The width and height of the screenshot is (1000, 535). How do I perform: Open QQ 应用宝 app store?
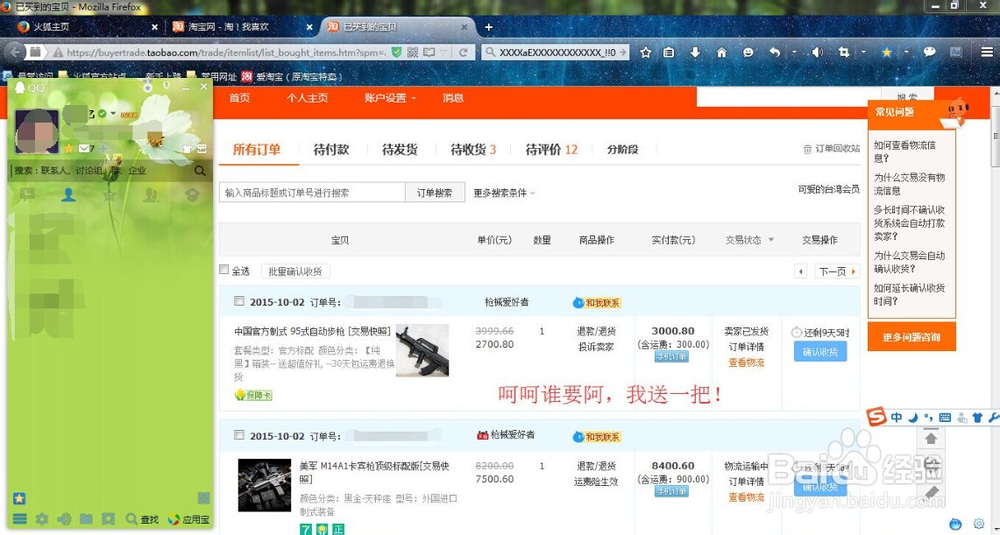pyautogui.click(x=188, y=519)
